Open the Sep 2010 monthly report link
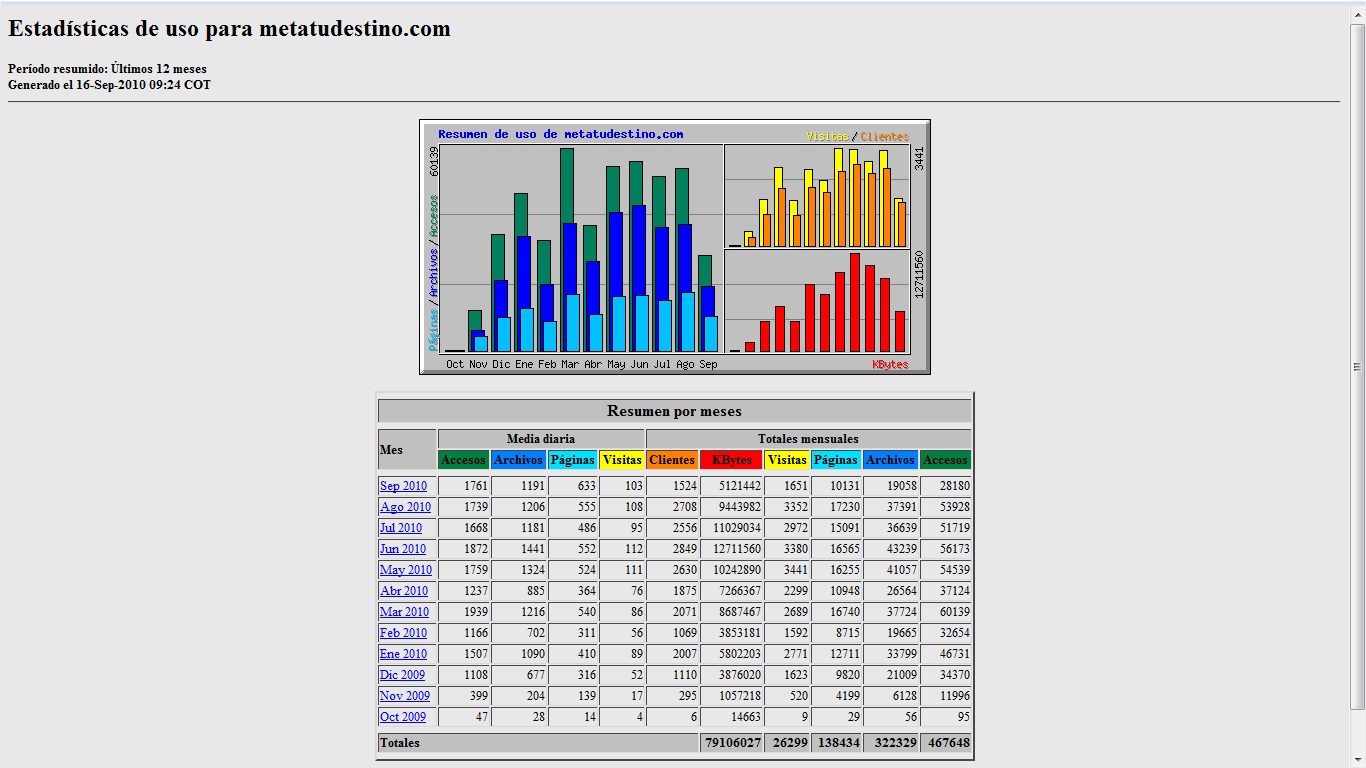Screen dimensions: 1366x768 403,486
